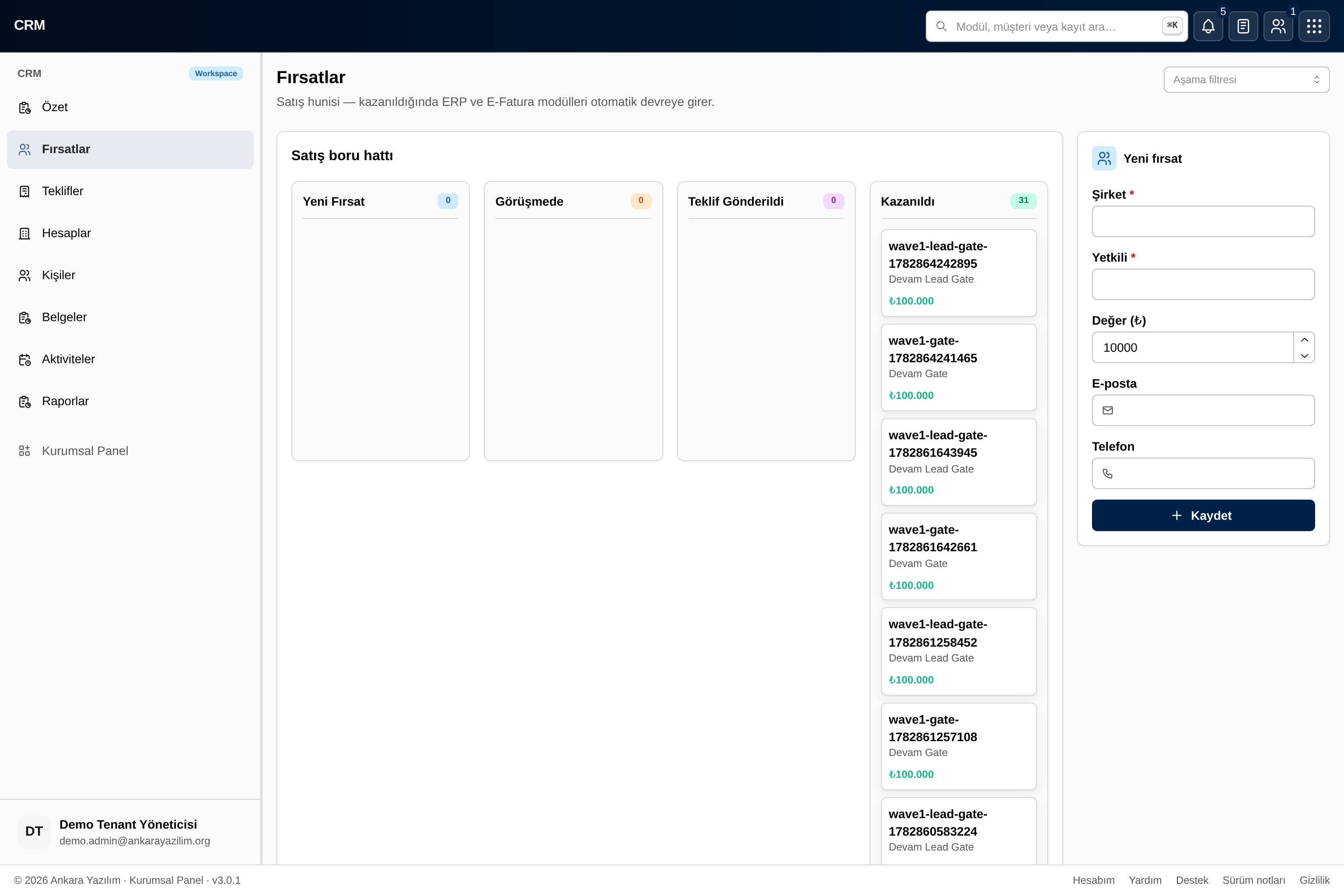Decrease the Değer value with down arrow

pyautogui.click(x=1304, y=355)
